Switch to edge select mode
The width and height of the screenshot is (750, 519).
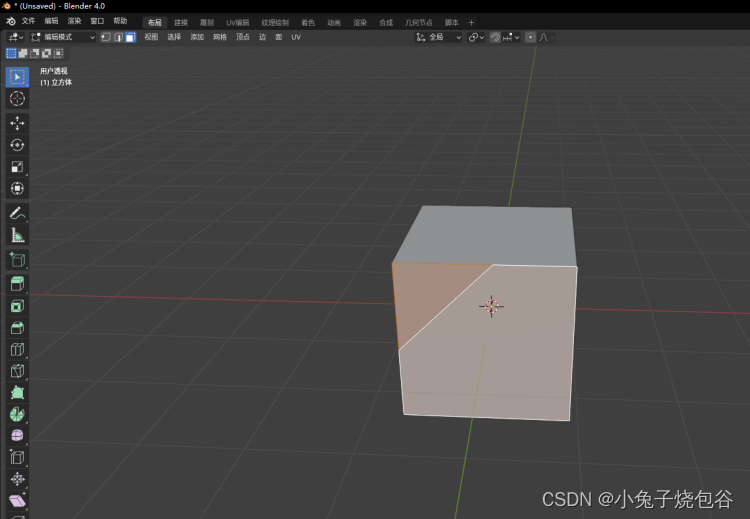pos(118,37)
